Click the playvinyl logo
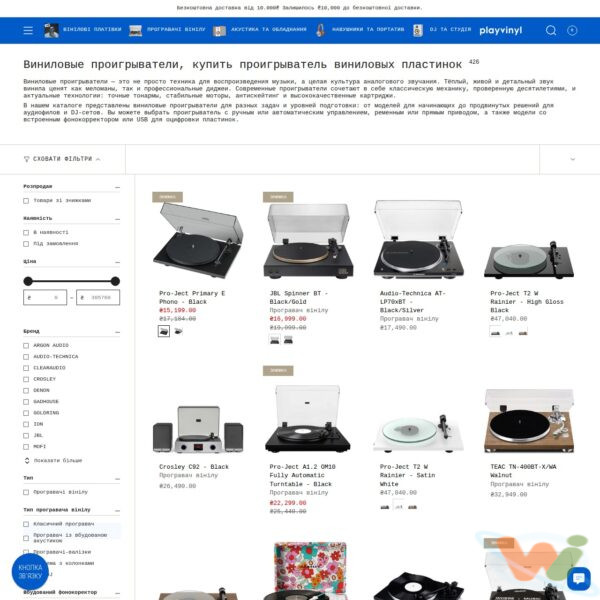Screen dimensions: 600x600 tap(501, 30)
